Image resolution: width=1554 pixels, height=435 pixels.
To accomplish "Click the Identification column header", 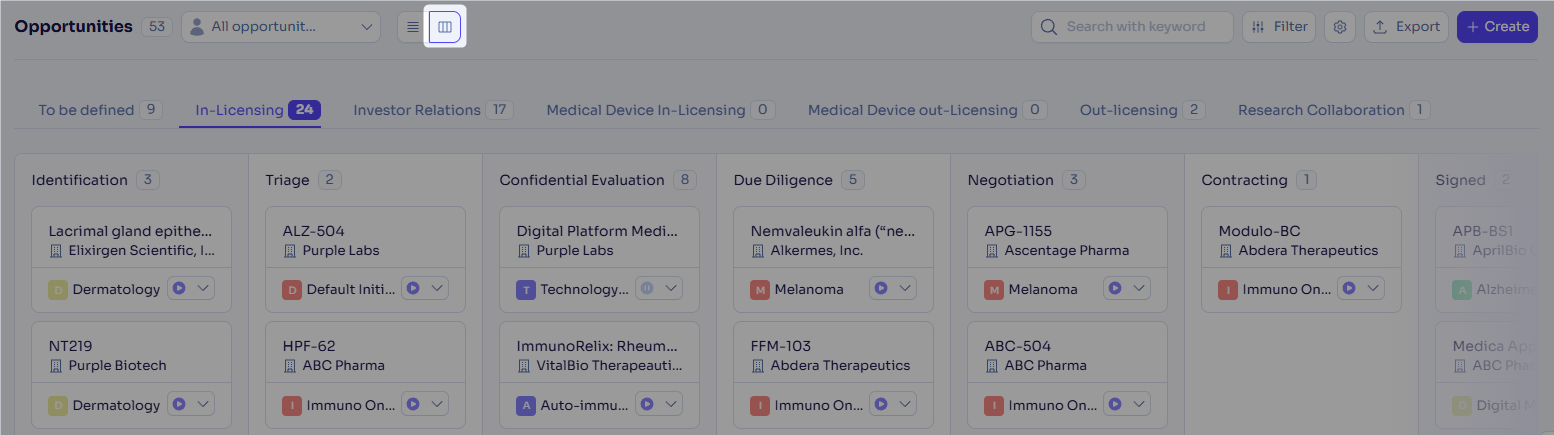I will pyautogui.click(x=80, y=180).
